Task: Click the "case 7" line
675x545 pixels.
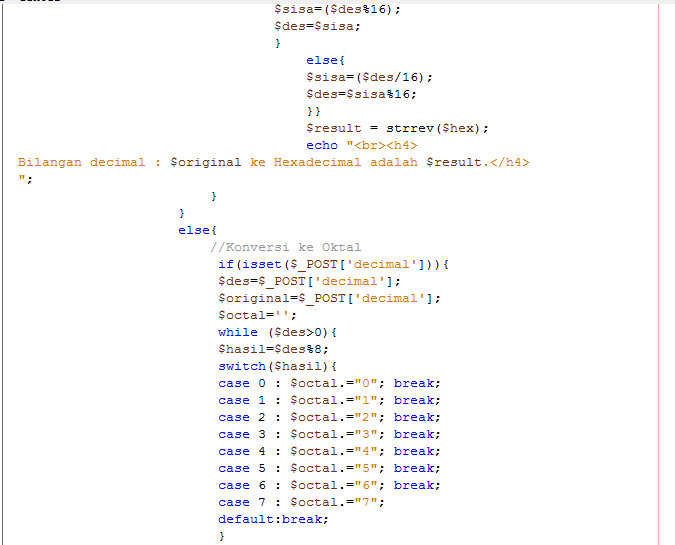Action: tap(301, 502)
